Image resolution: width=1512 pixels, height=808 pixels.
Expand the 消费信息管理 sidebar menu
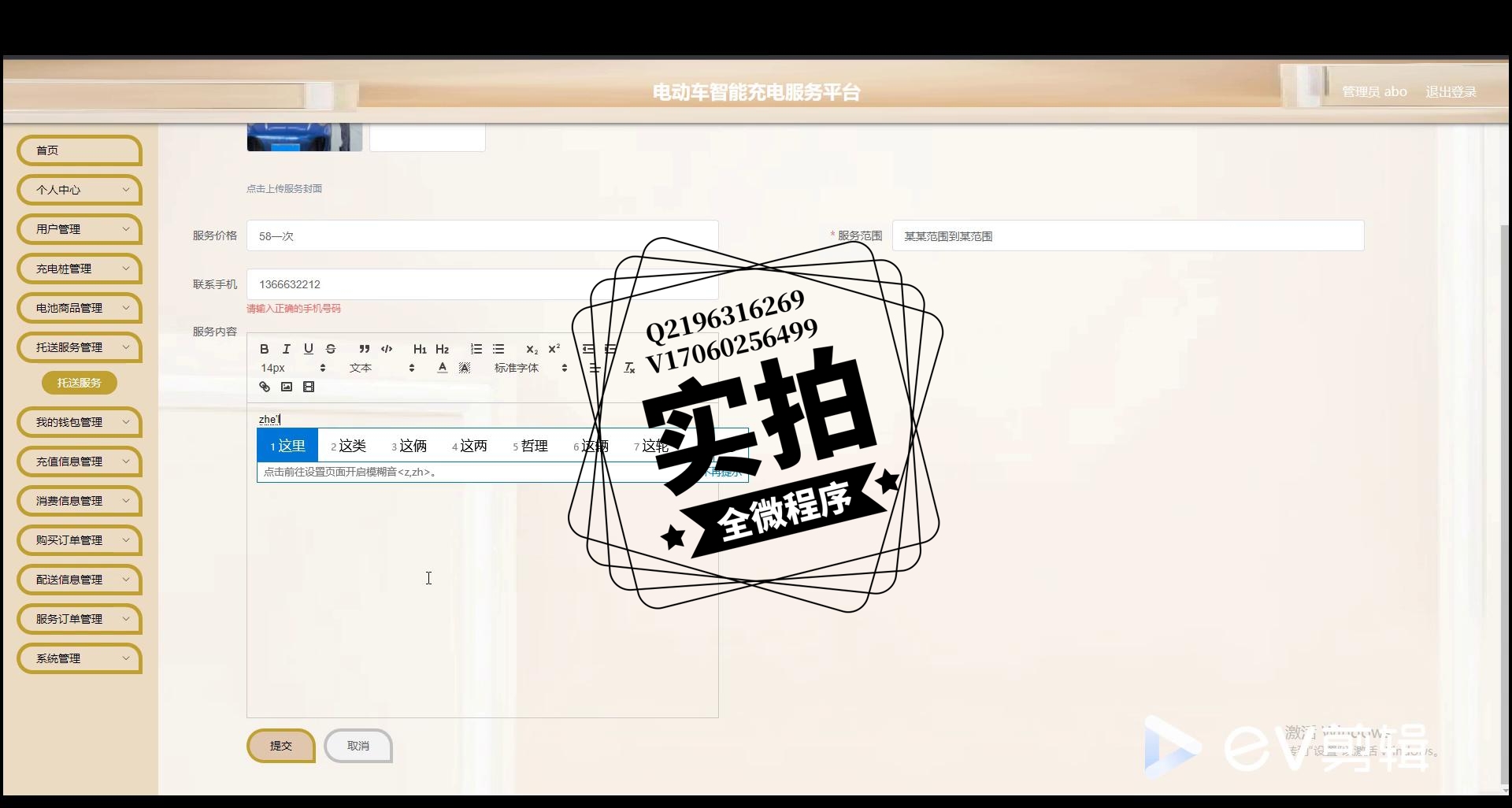(x=79, y=501)
